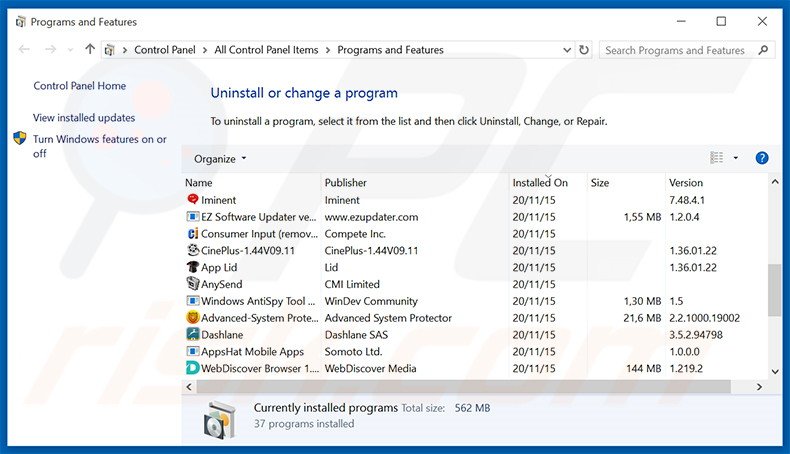Sort by the Size column header
The height and width of the screenshot is (454, 790).
pos(600,182)
